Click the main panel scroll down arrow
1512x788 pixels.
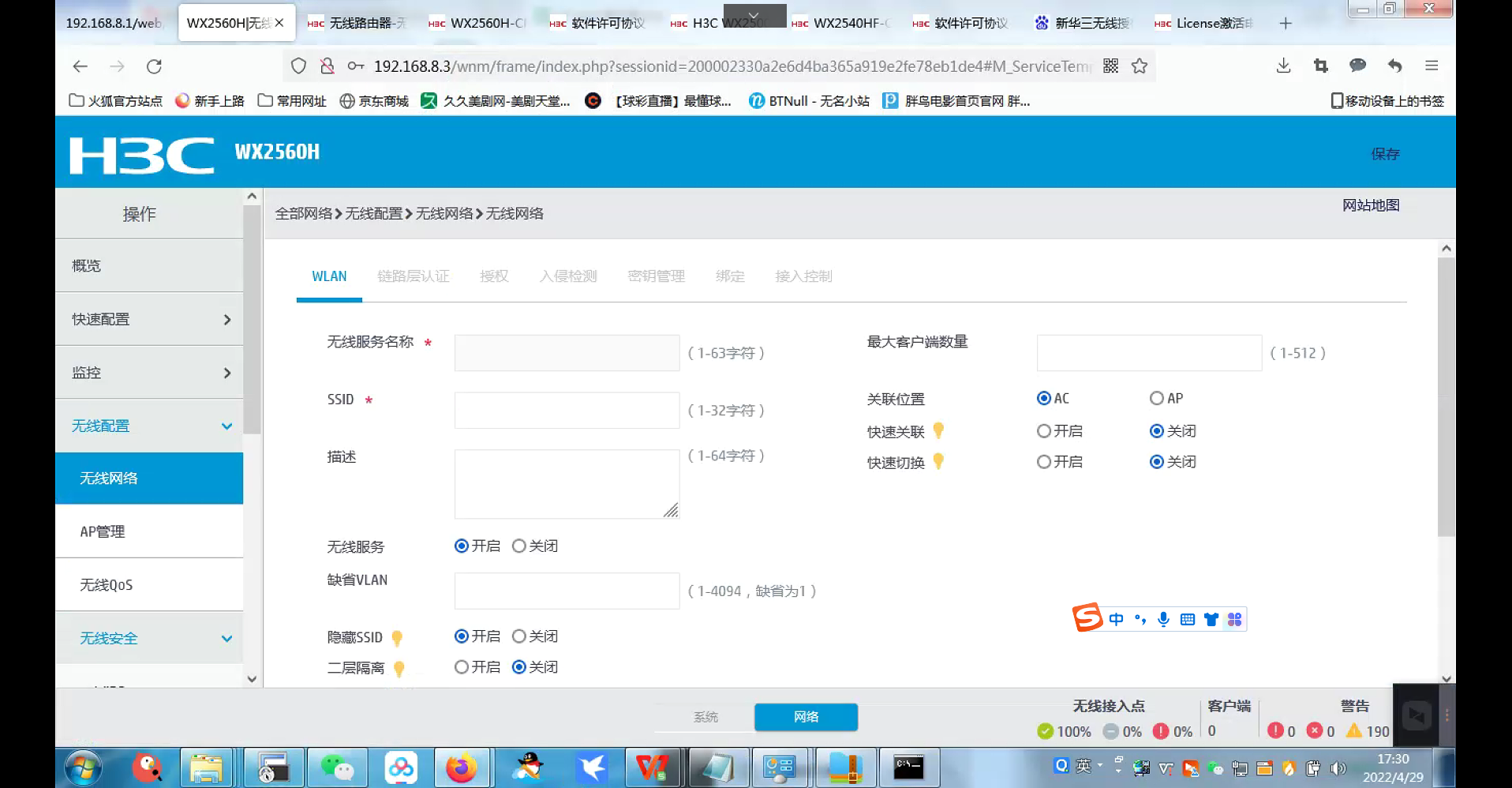(x=1447, y=678)
